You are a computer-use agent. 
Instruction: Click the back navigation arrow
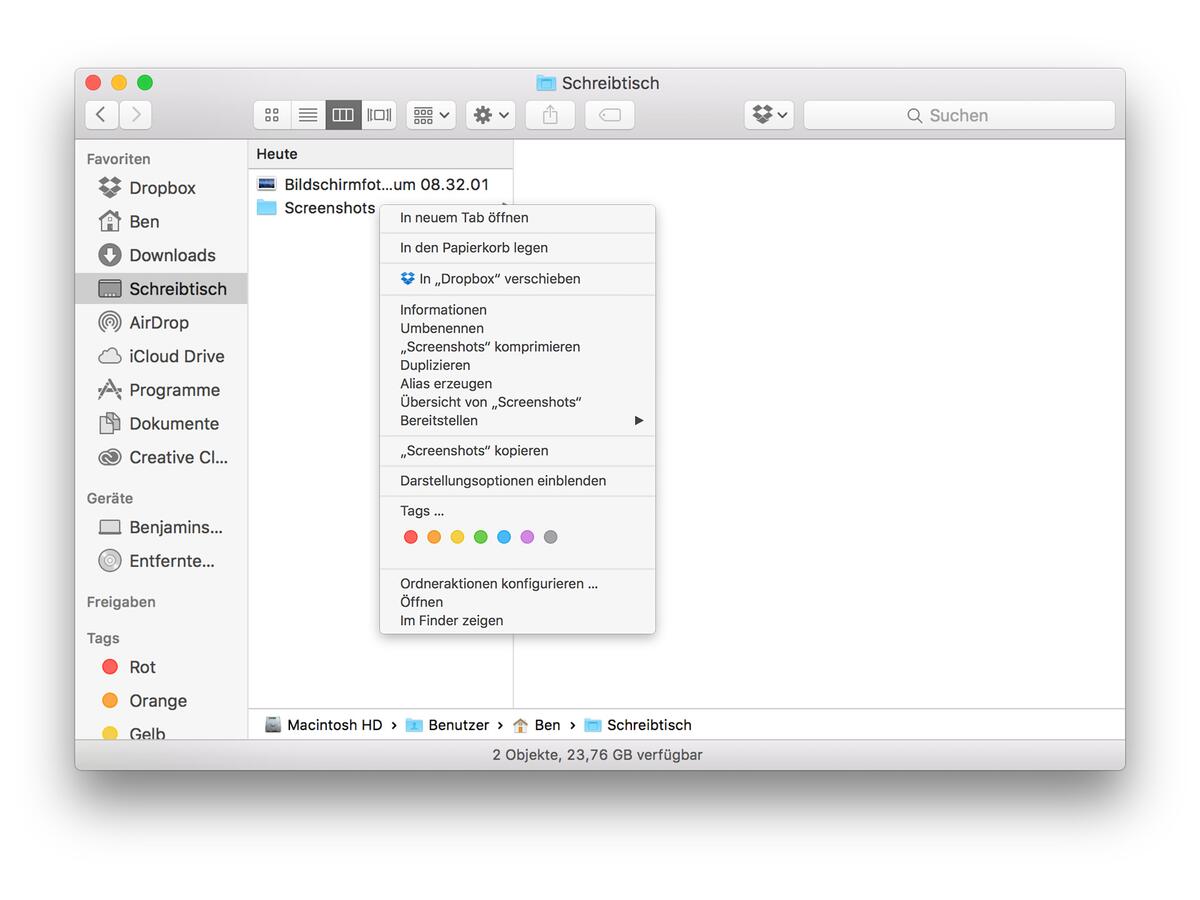101,114
